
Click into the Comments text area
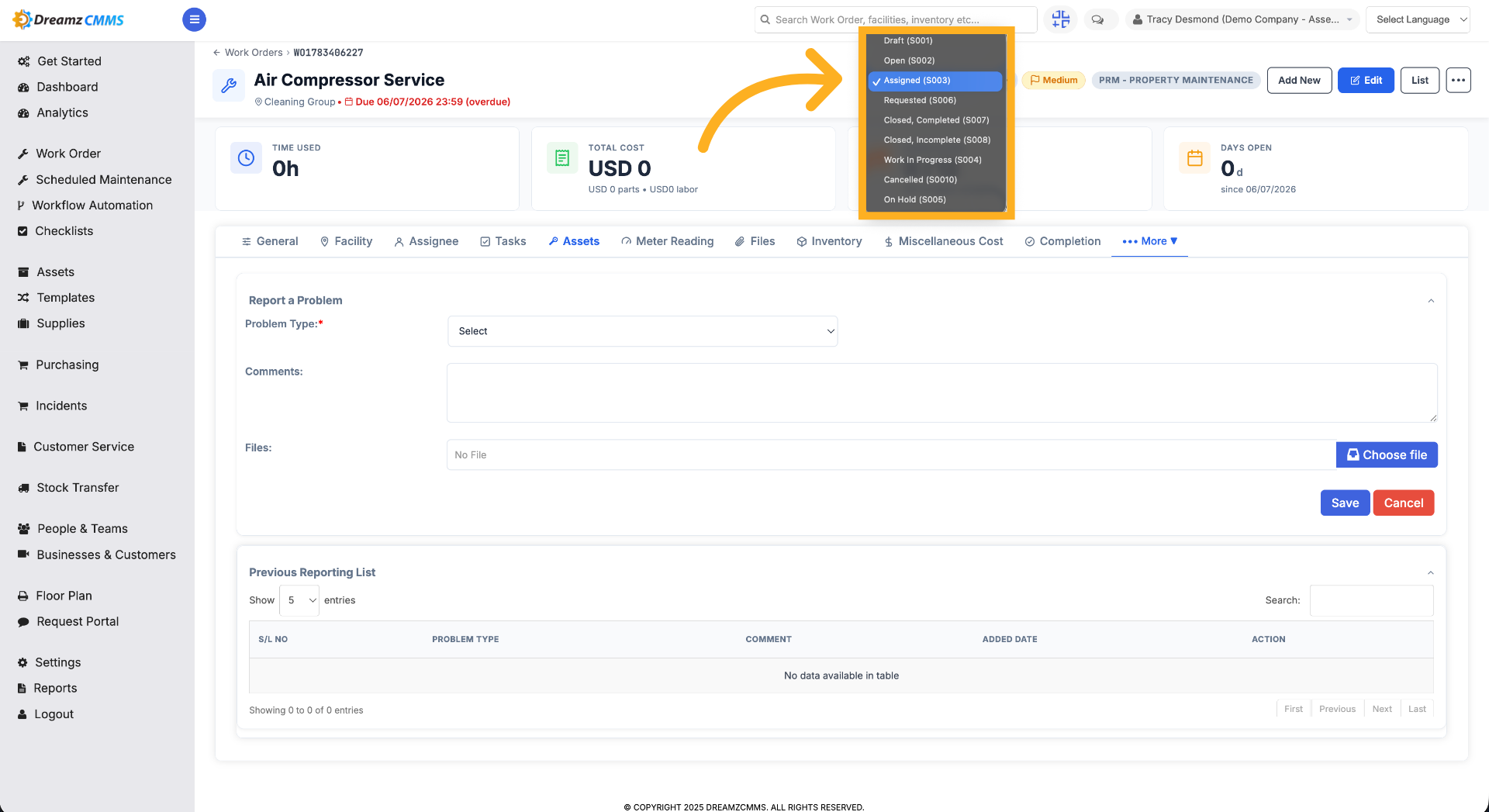click(x=941, y=392)
